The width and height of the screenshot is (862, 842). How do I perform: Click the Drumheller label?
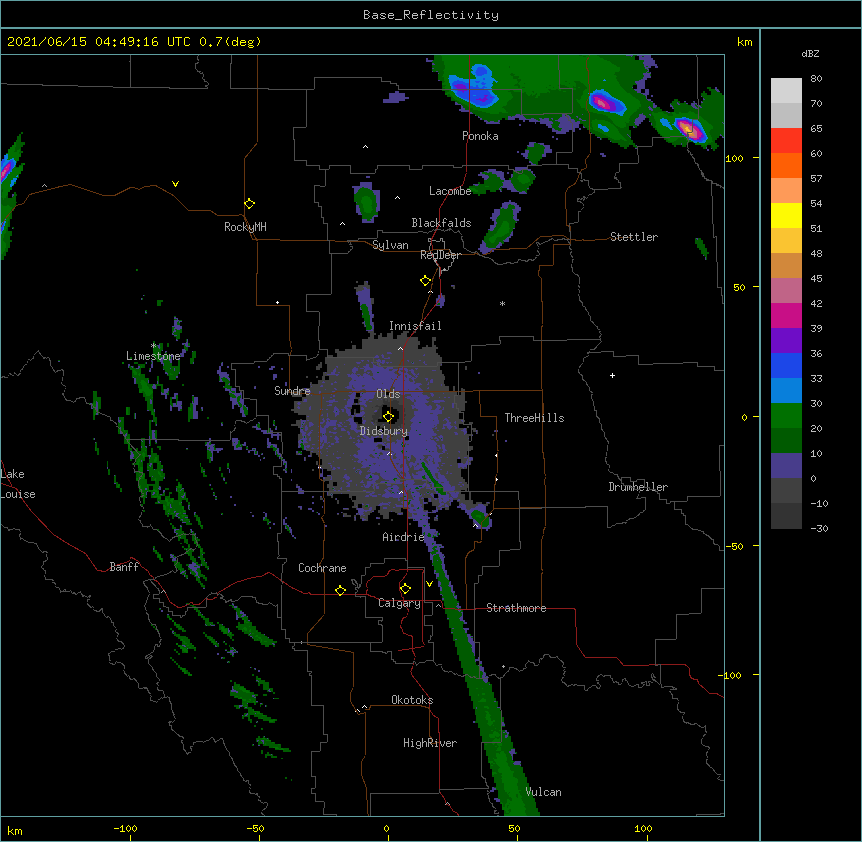pos(638,487)
